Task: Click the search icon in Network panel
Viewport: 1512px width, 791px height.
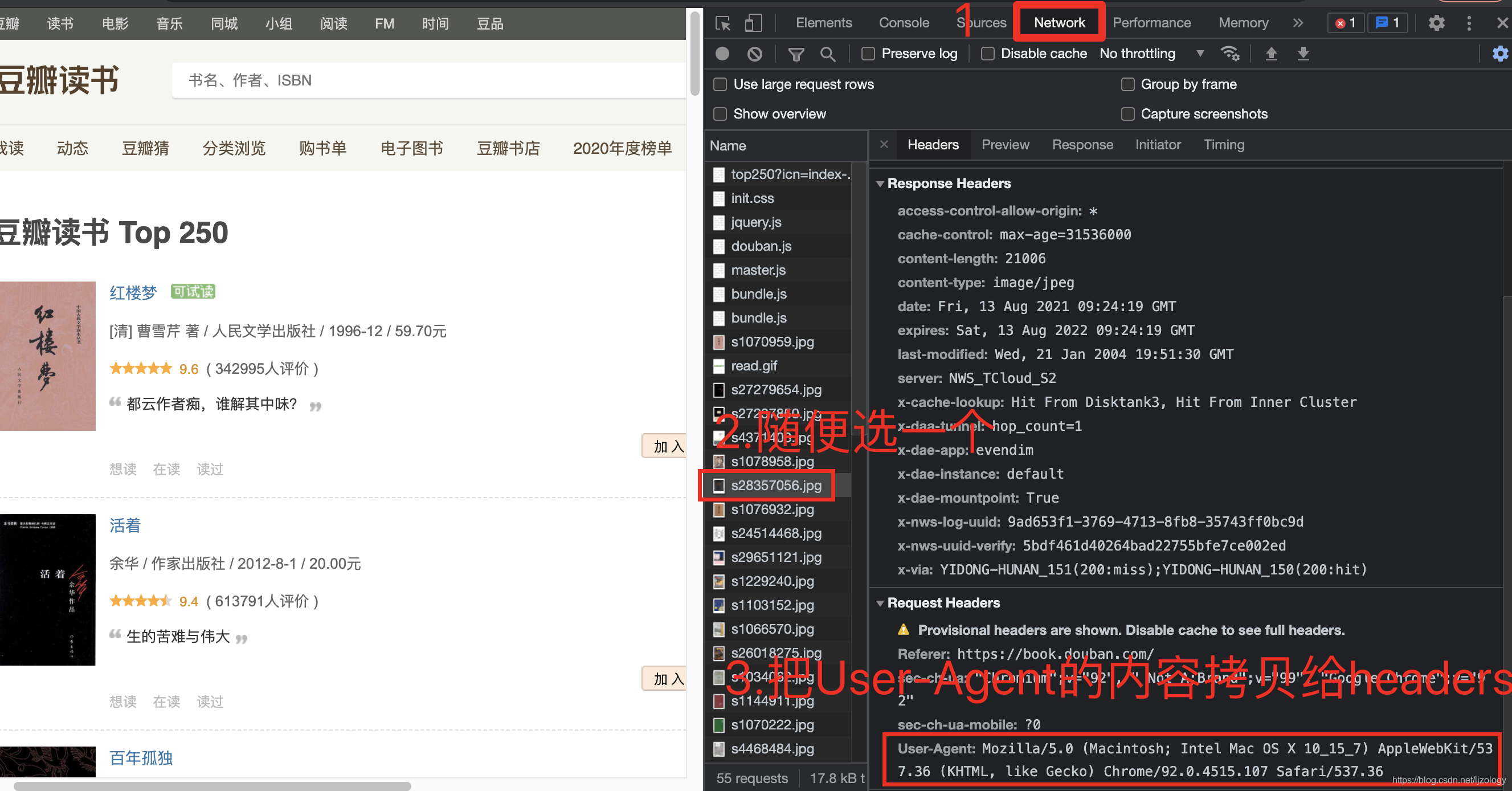Action: click(828, 54)
